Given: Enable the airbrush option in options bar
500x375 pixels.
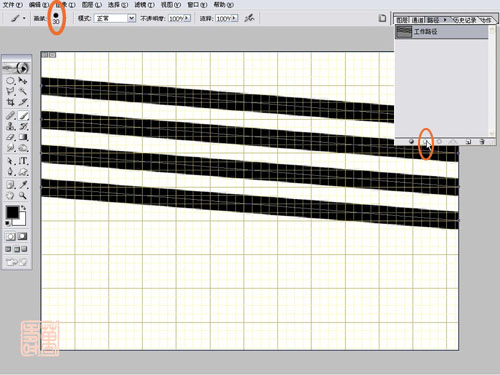Looking at the screenshot, I should (249, 18).
